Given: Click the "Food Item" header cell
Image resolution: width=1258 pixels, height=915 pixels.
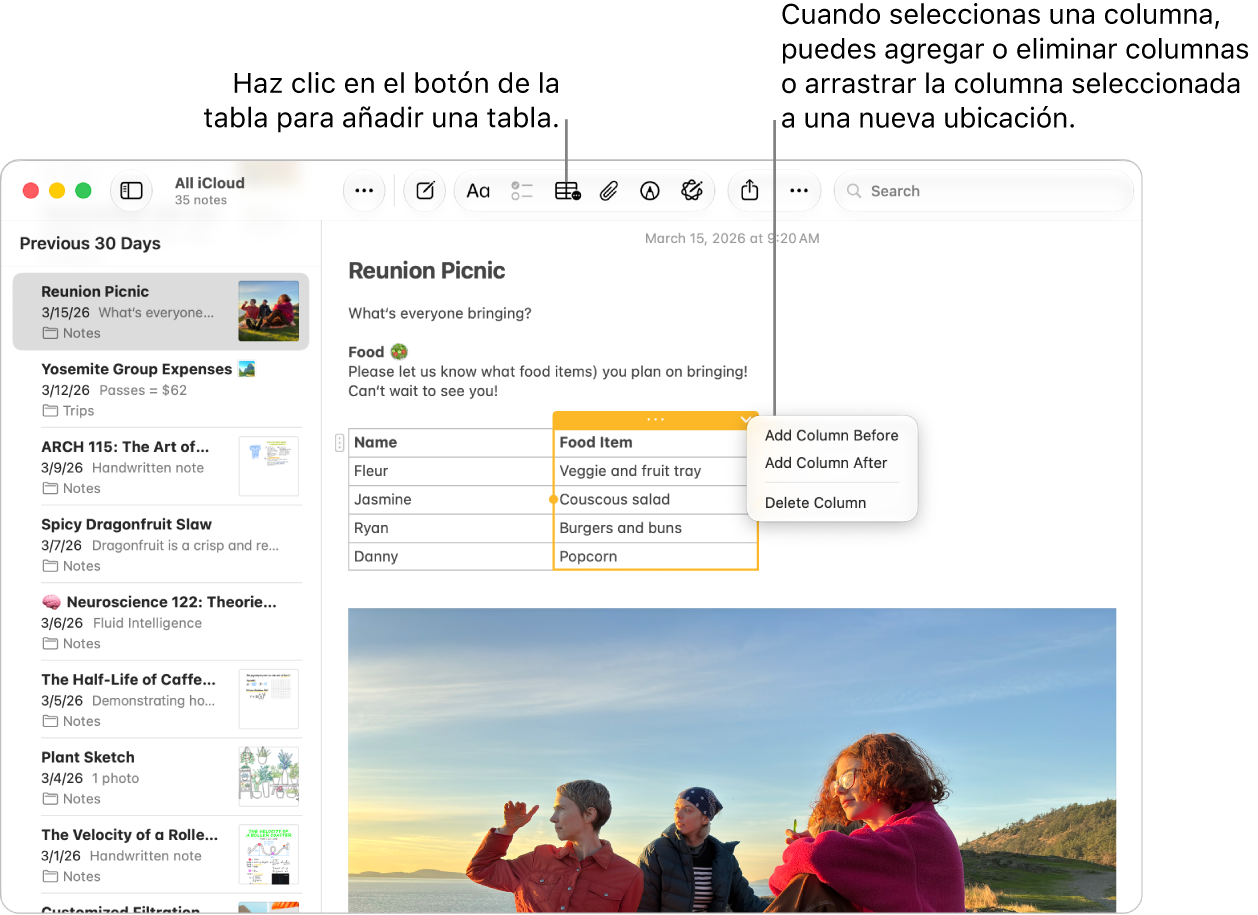Looking at the screenshot, I should [655, 443].
